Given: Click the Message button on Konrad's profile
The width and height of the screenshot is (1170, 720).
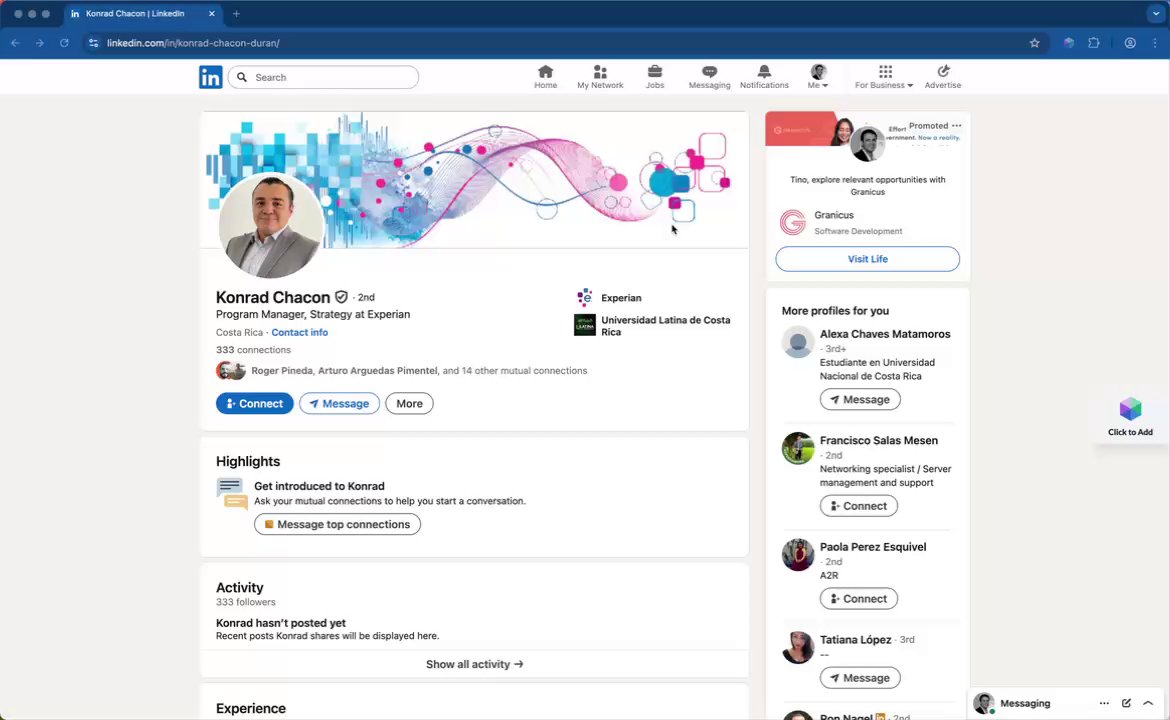Looking at the screenshot, I should (340, 404).
